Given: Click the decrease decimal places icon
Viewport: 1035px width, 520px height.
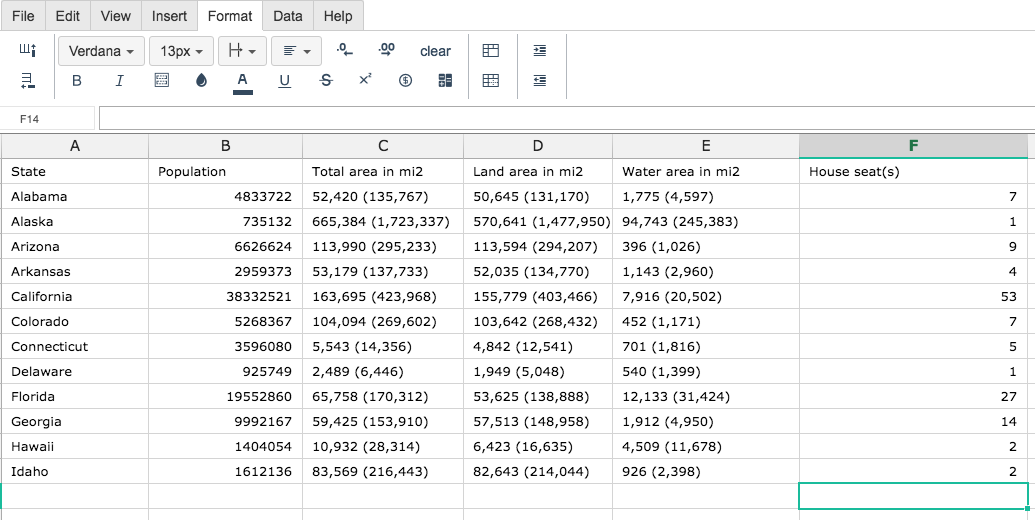Looking at the screenshot, I should [344, 50].
